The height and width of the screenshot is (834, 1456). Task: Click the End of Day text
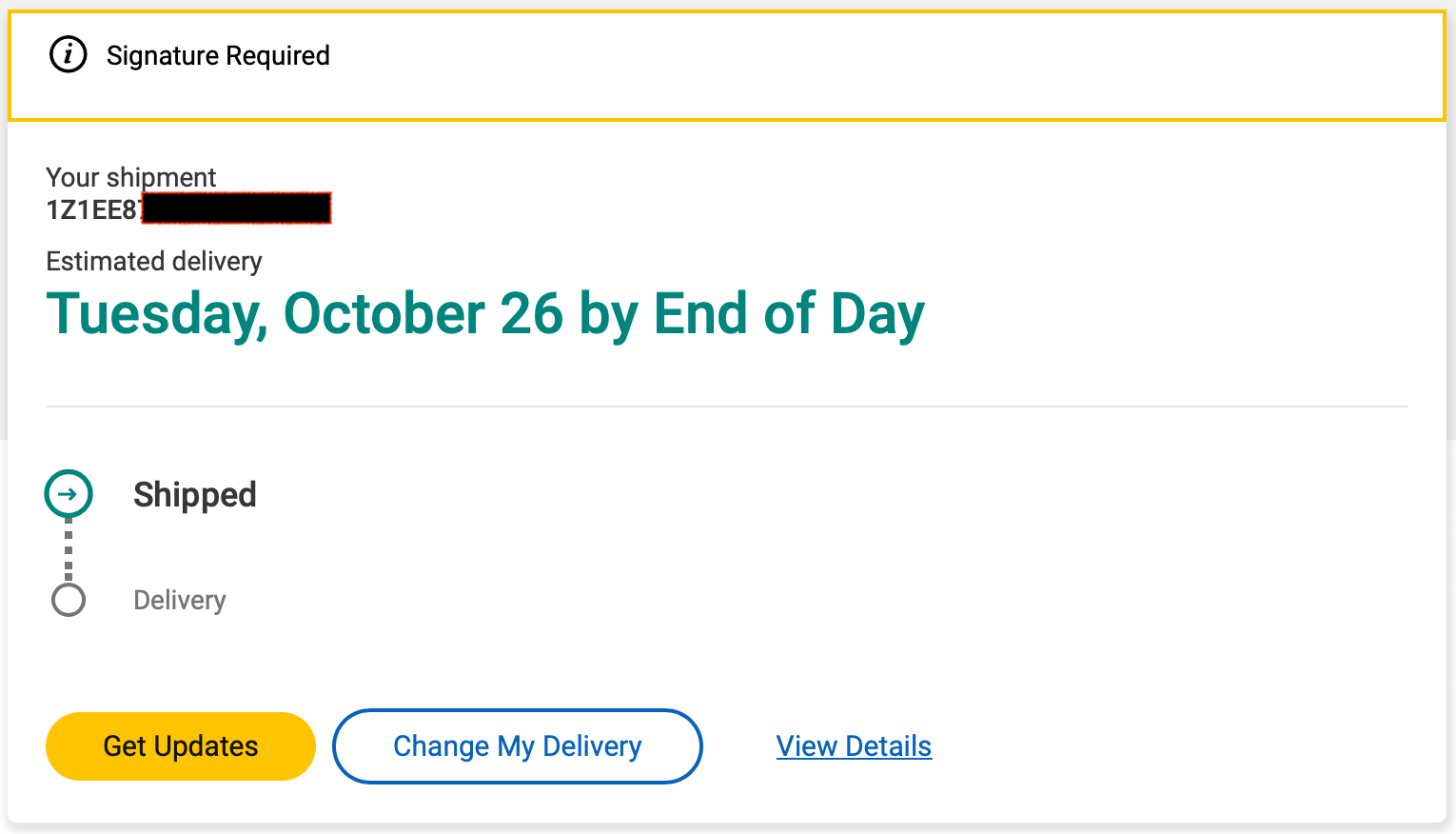pos(789,314)
